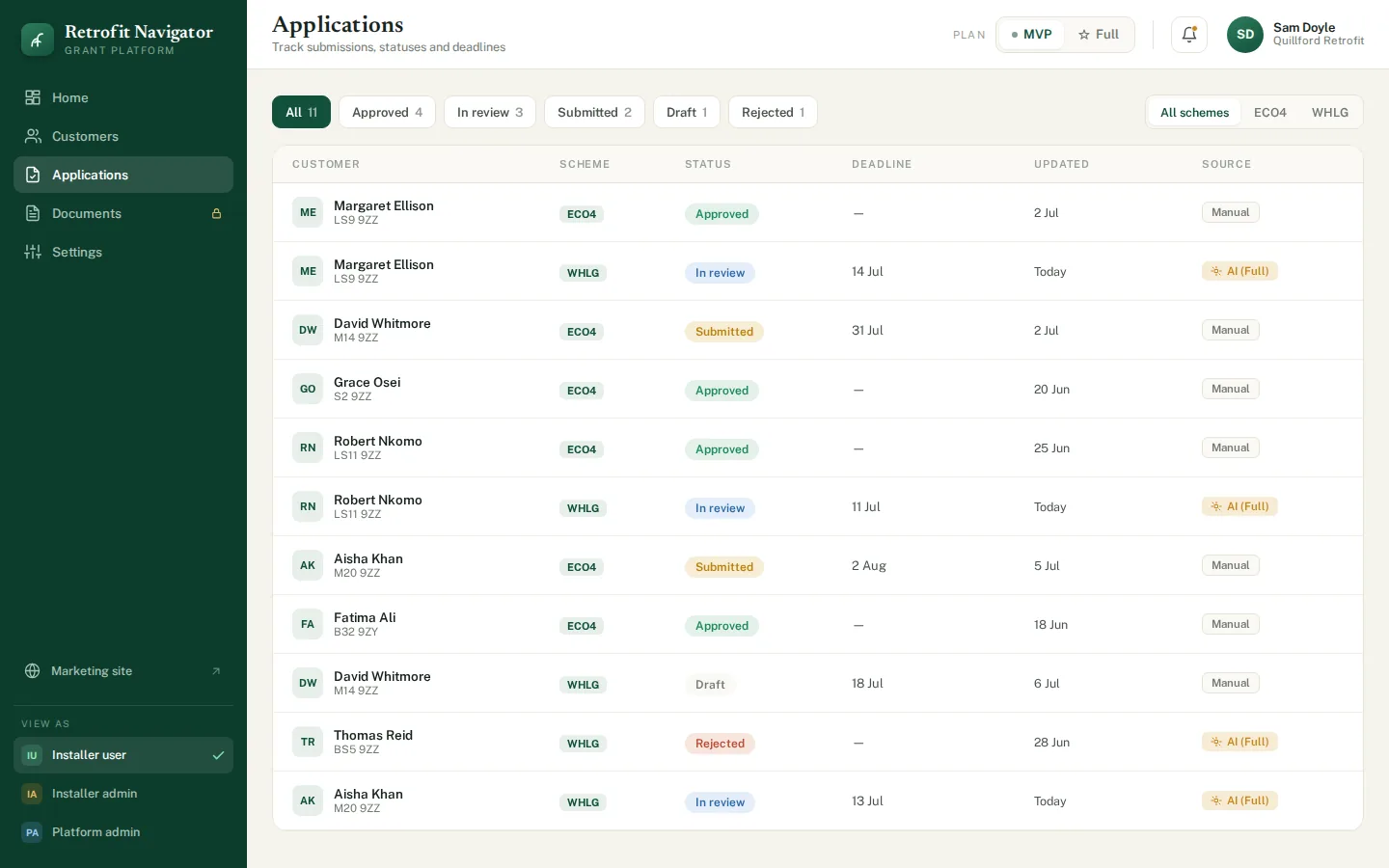Open the Customers page
This screenshot has height=868, width=1389.
123,136
